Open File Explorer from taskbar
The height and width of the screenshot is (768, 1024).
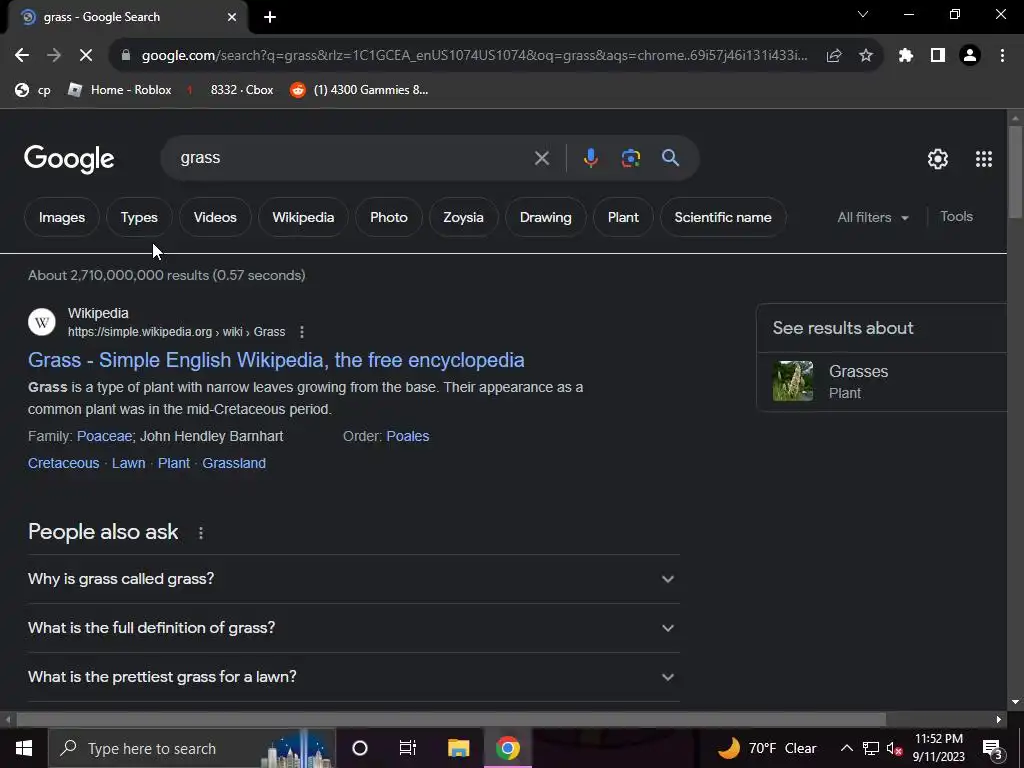[x=458, y=748]
